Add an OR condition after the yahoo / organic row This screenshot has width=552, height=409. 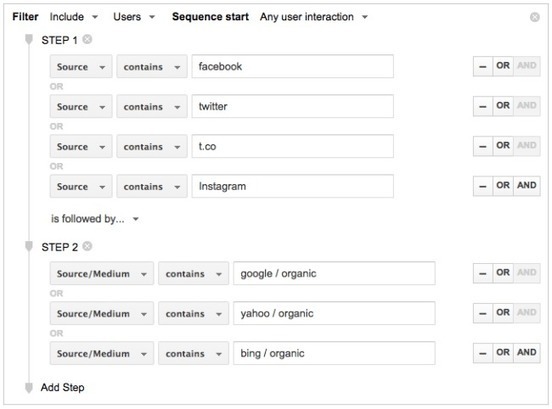pyautogui.click(x=503, y=313)
